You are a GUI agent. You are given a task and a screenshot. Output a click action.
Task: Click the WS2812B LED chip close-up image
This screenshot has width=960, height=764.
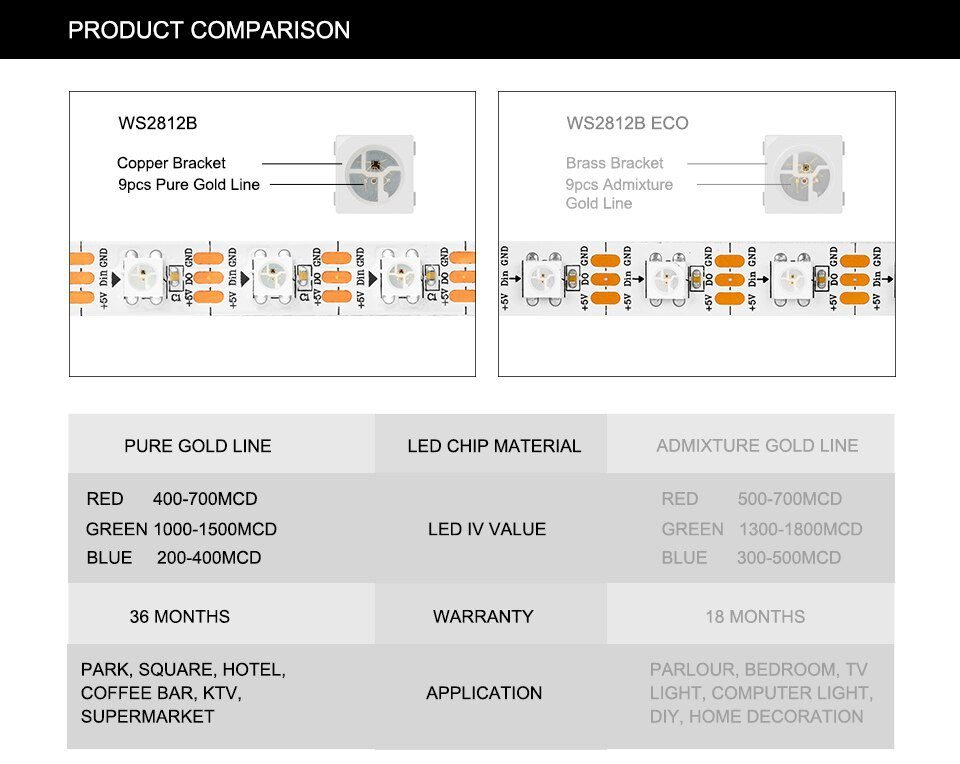373,173
